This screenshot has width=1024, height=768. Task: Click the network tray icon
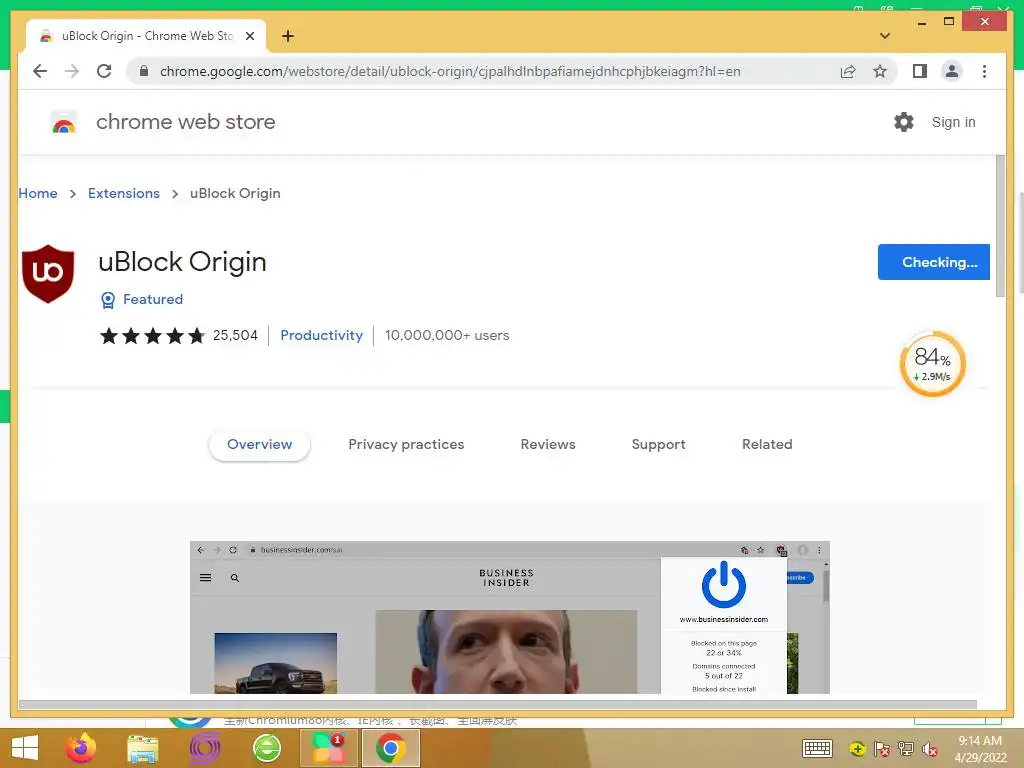pos(906,749)
